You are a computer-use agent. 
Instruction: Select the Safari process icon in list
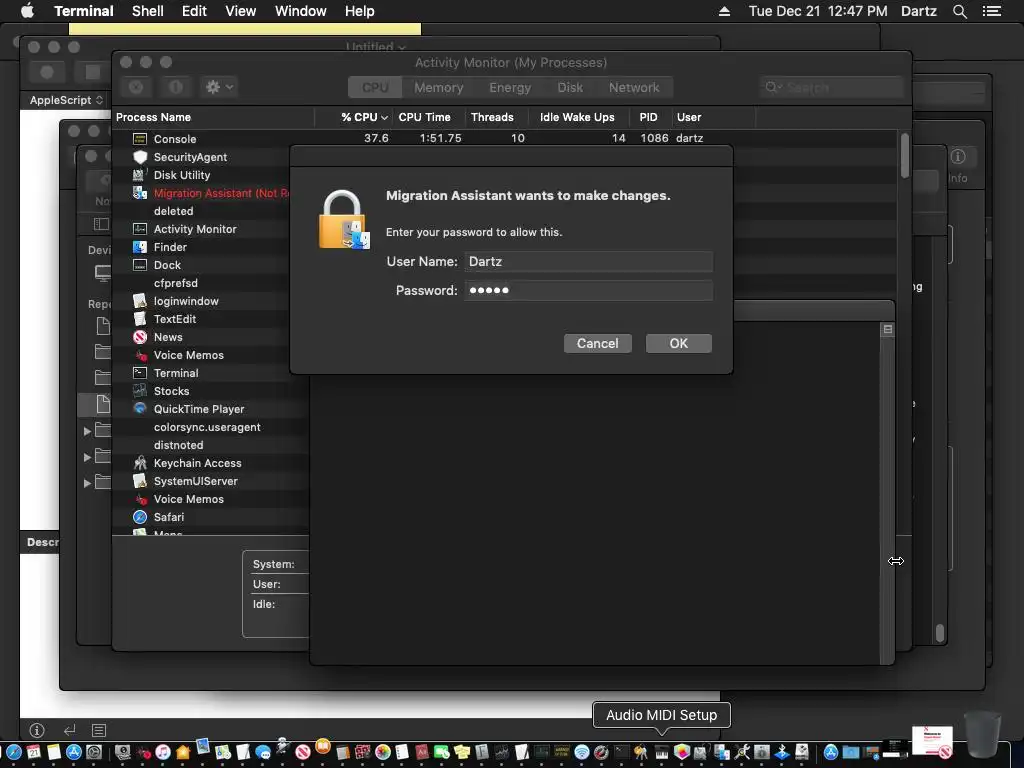click(x=140, y=517)
